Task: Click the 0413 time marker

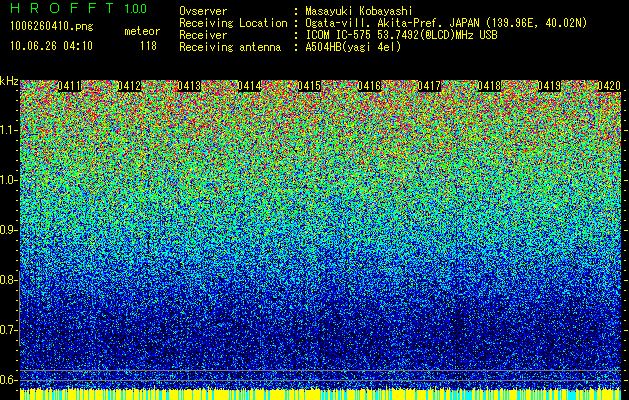Action: (189, 86)
